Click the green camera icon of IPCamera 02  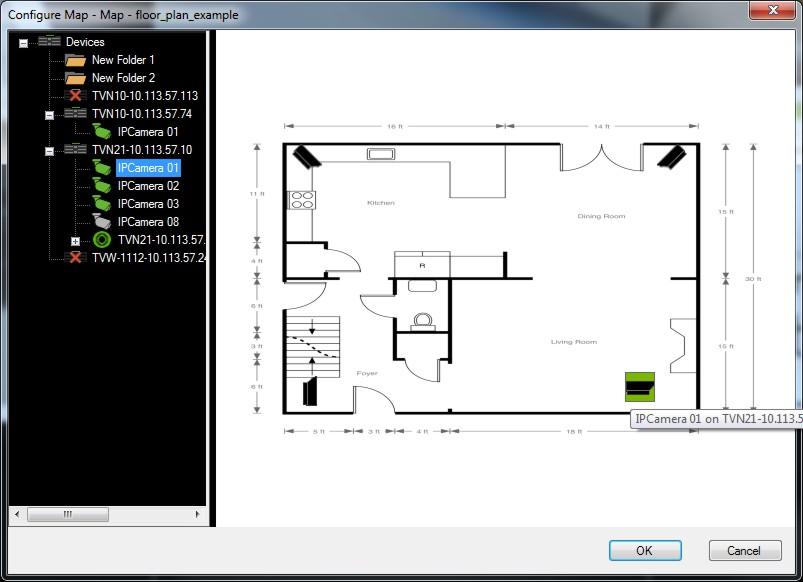(x=101, y=185)
